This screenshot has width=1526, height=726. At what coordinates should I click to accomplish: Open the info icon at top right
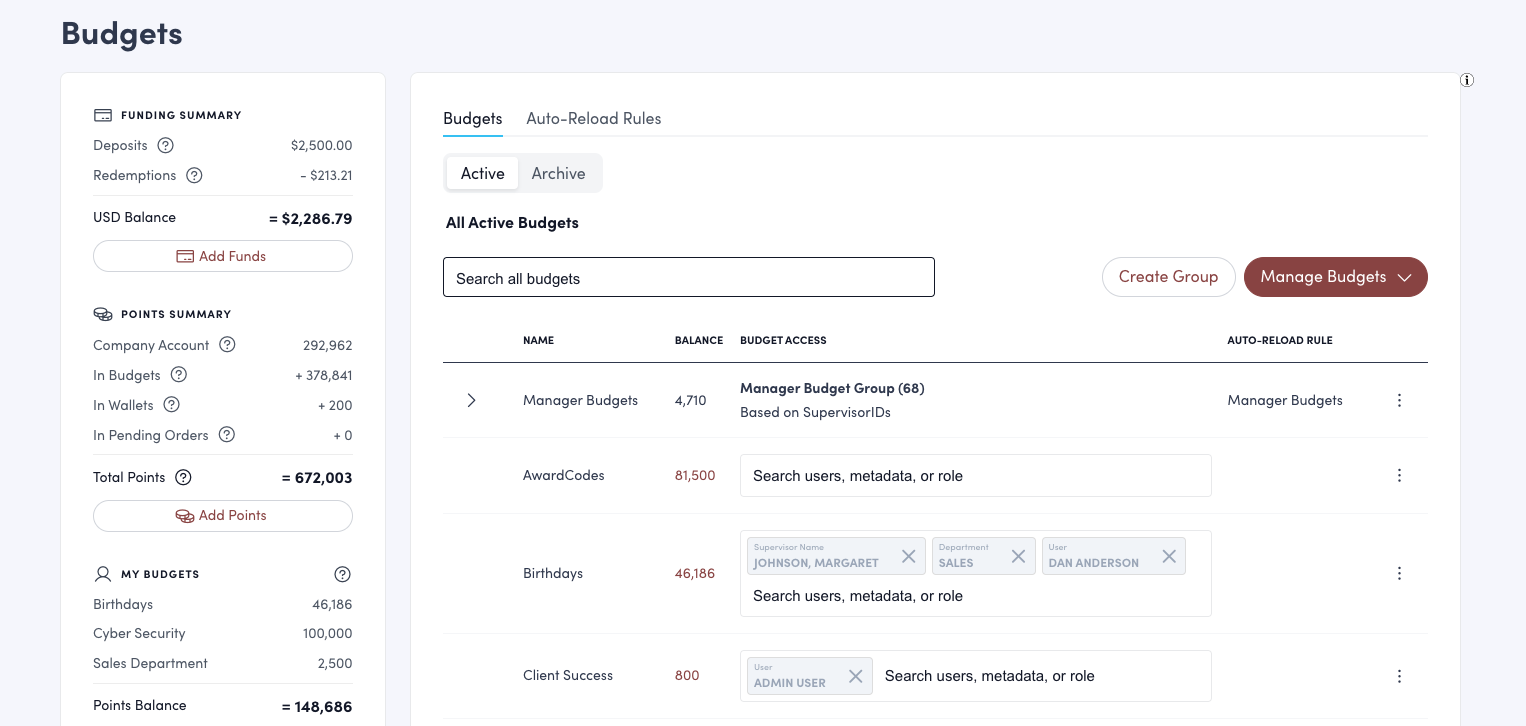[1467, 80]
